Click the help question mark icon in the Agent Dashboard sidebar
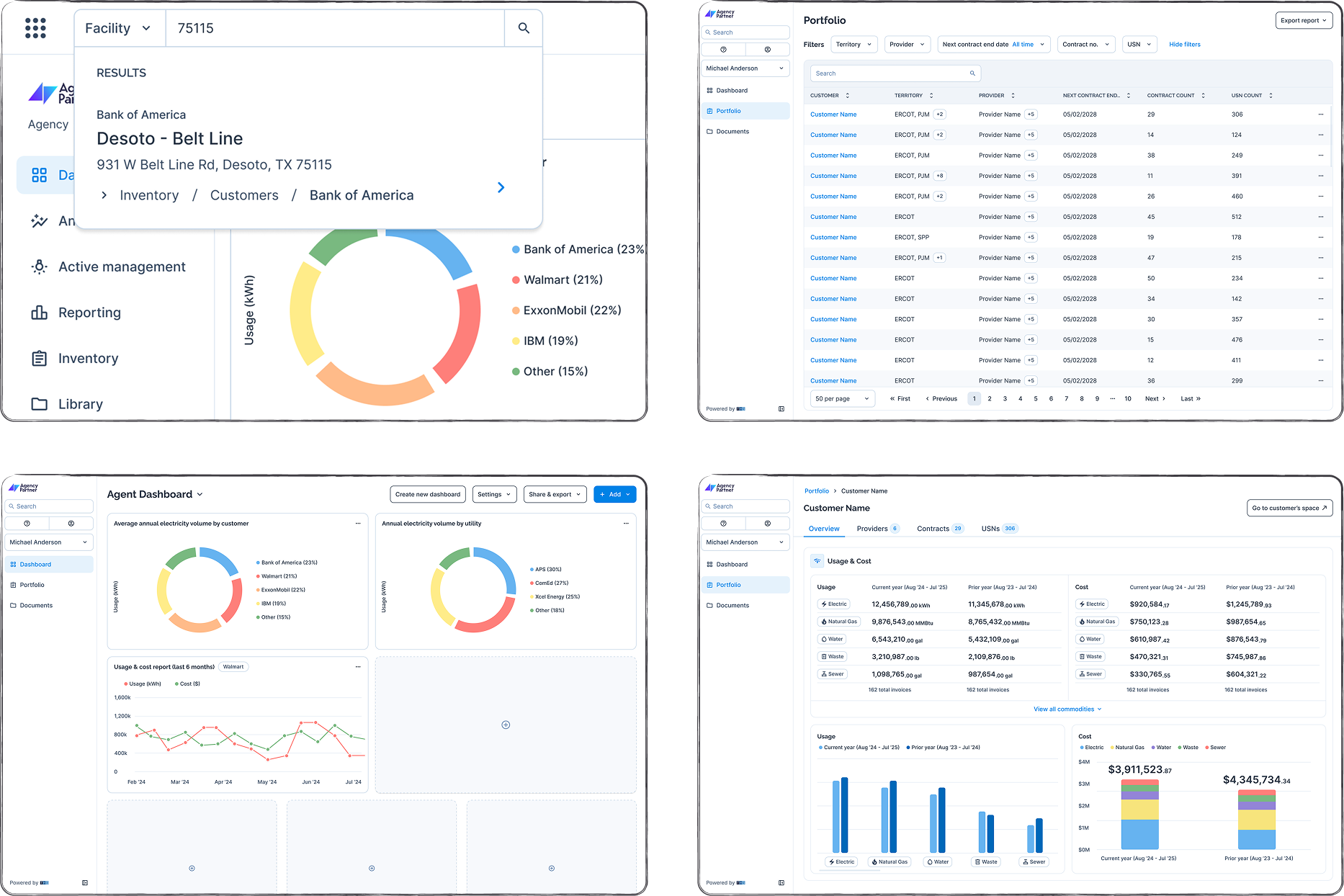The width and height of the screenshot is (1344, 896). pos(27,524)
